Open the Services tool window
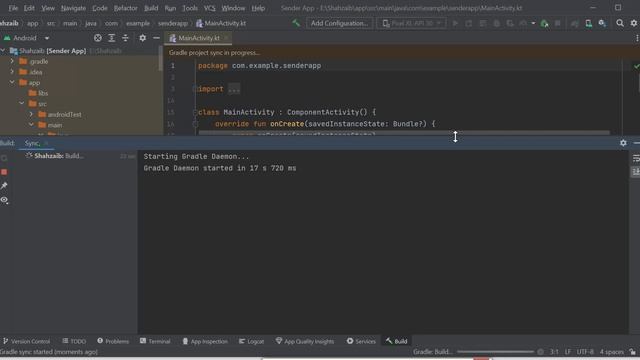This screenshot has width=640, height=360. click(361, 341)
